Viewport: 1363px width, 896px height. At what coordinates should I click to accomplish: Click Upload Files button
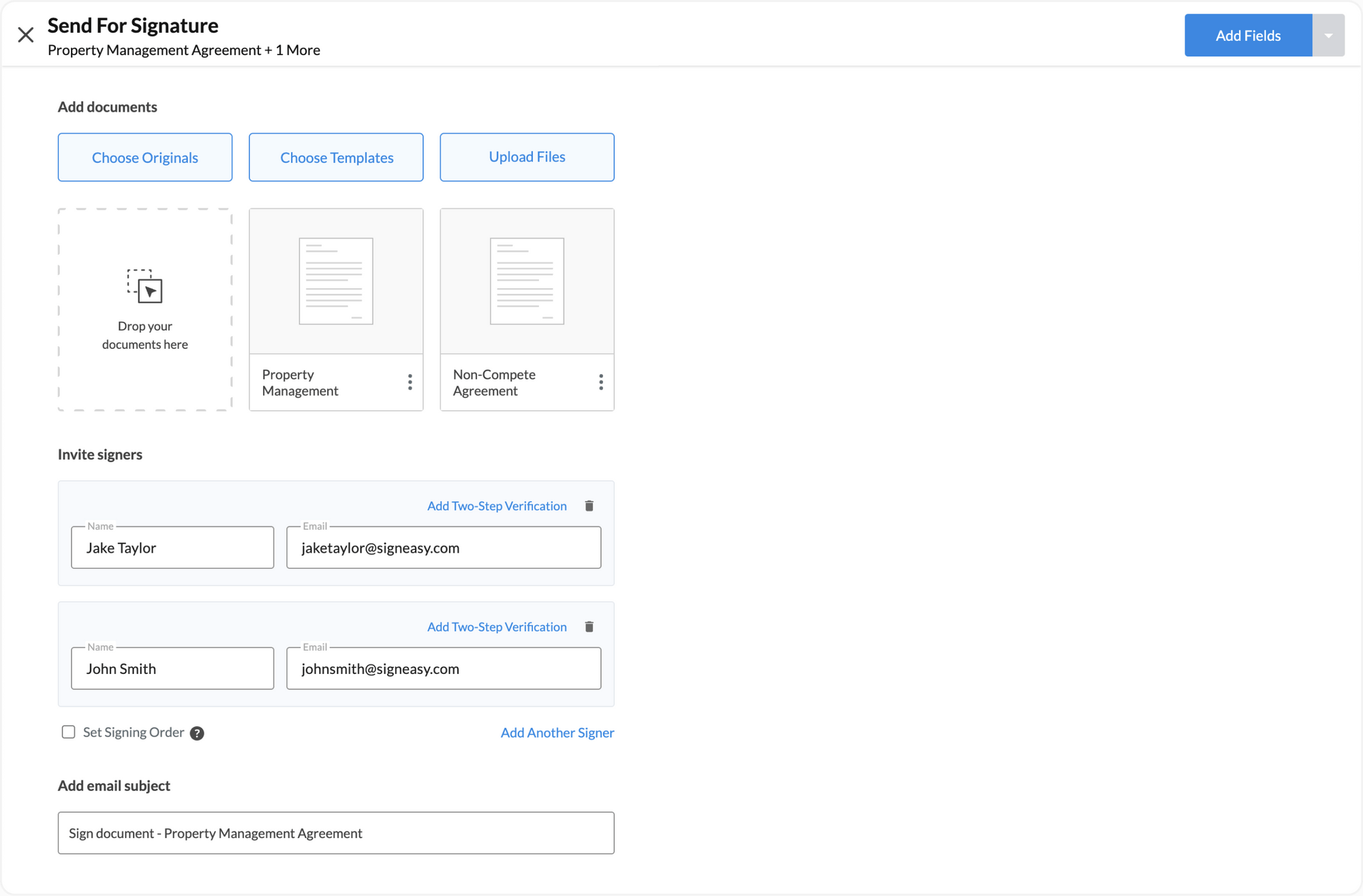point(527,157)
